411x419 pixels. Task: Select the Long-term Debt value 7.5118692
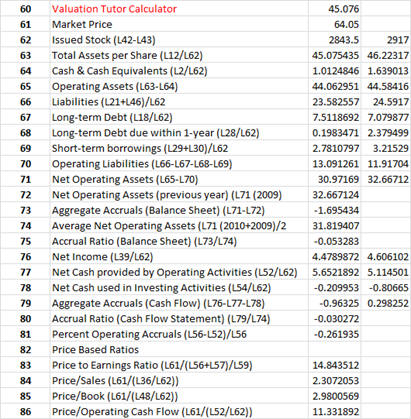pyautogui.click(x=335, y=117)
